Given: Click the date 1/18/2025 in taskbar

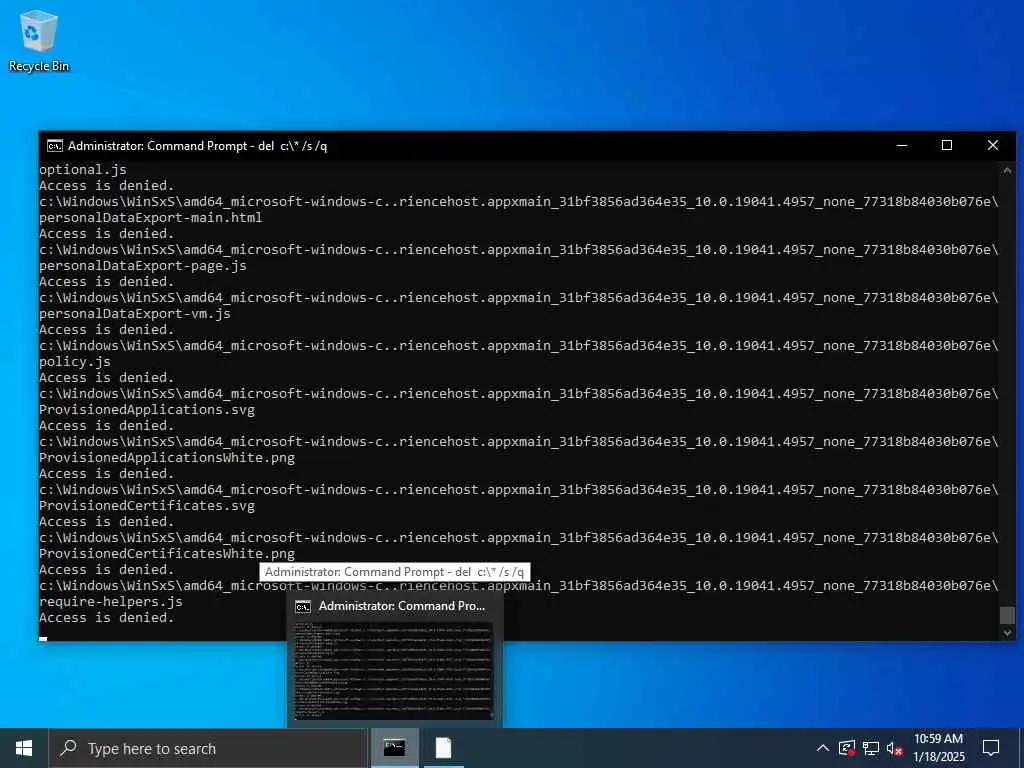Looking at the screenshot, I should tap(938, 758).
